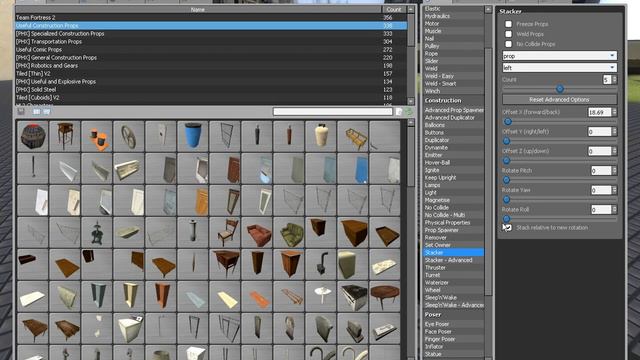Click the Offset X (forward/back) slider handle
The width and height of the screenshot is (640, 360).
click(x=508, y=122)
